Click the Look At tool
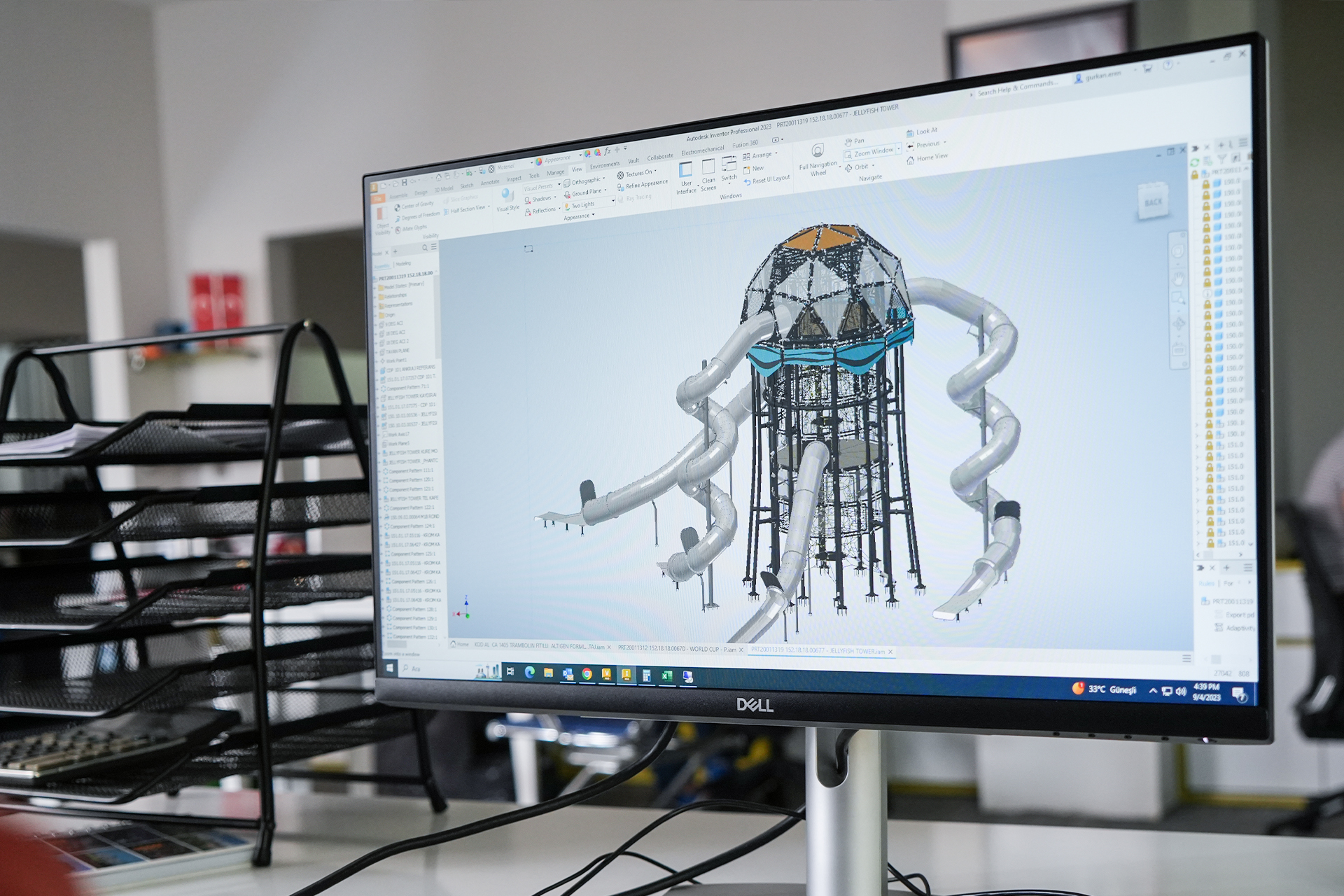This screenshot has width=1344, height=896. [922, 132]
